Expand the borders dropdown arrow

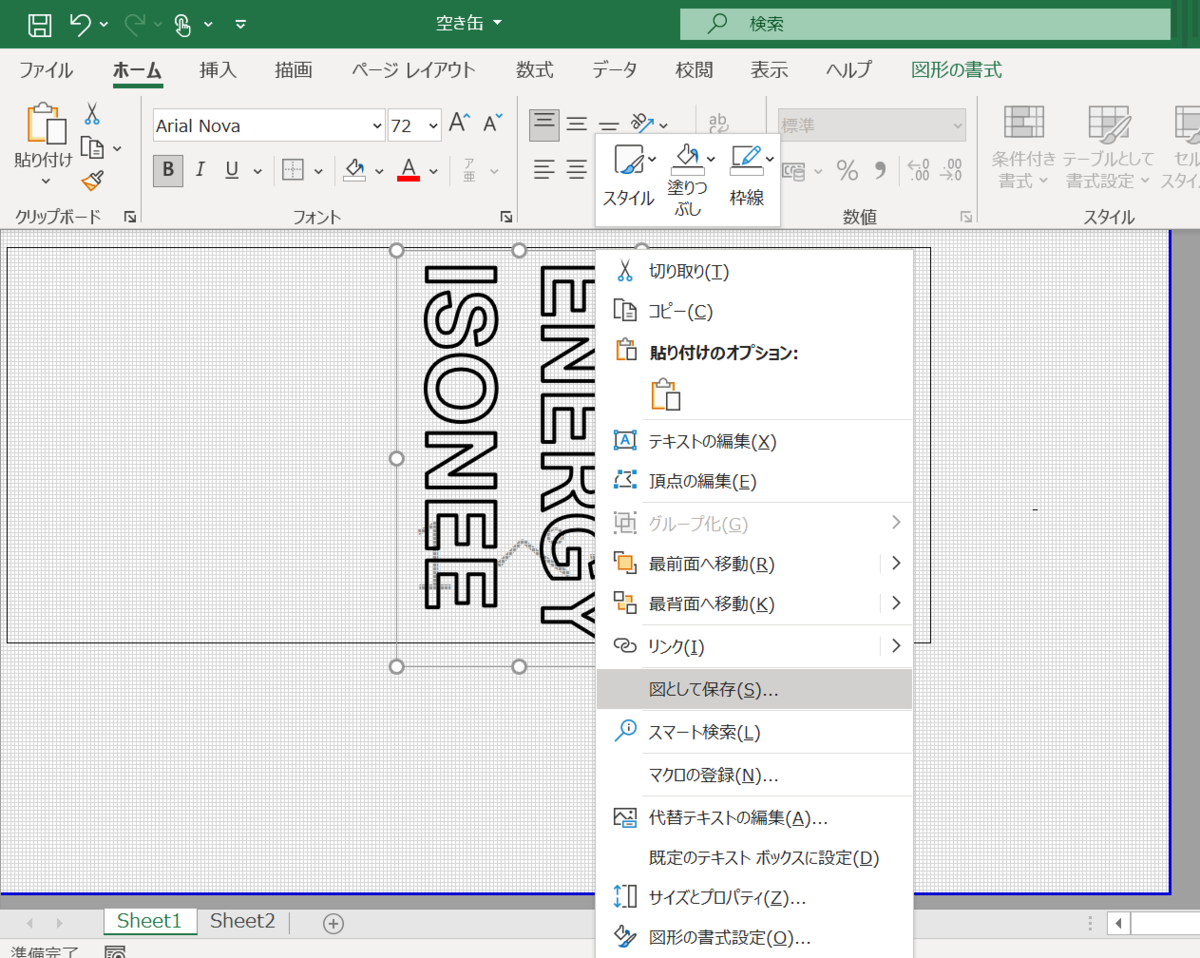(x=318, y=171)
